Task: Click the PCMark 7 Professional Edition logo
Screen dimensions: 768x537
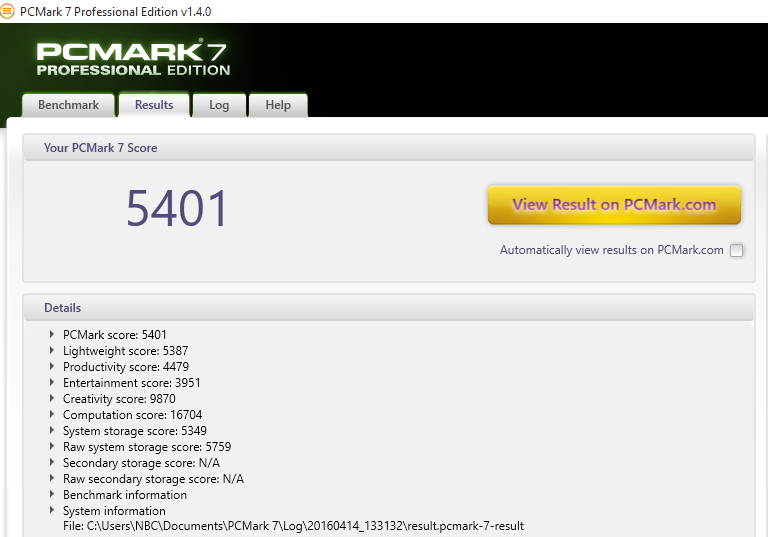Action: click(133, 58)
